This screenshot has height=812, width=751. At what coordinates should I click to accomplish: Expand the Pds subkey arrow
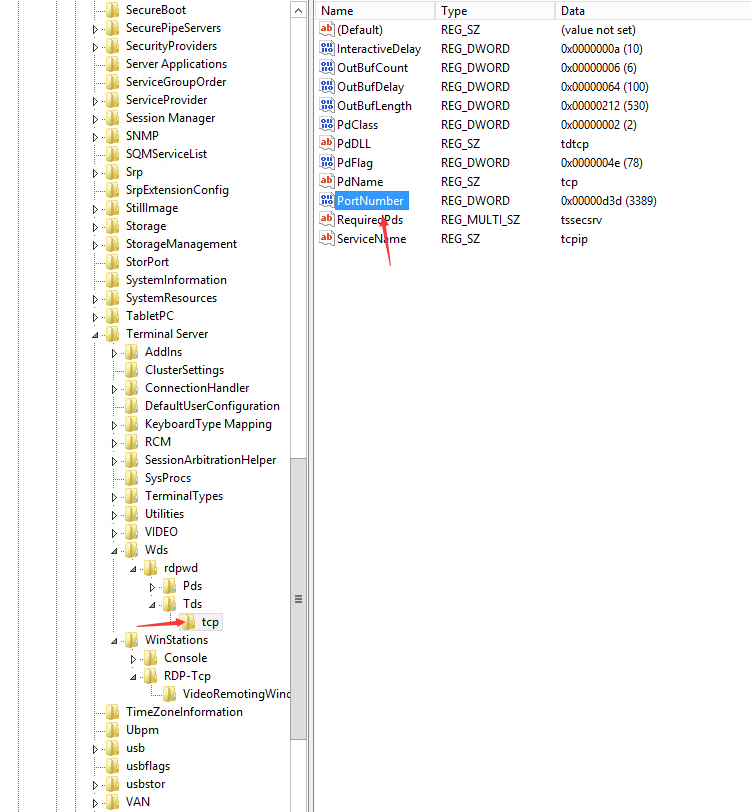point(153,586)
